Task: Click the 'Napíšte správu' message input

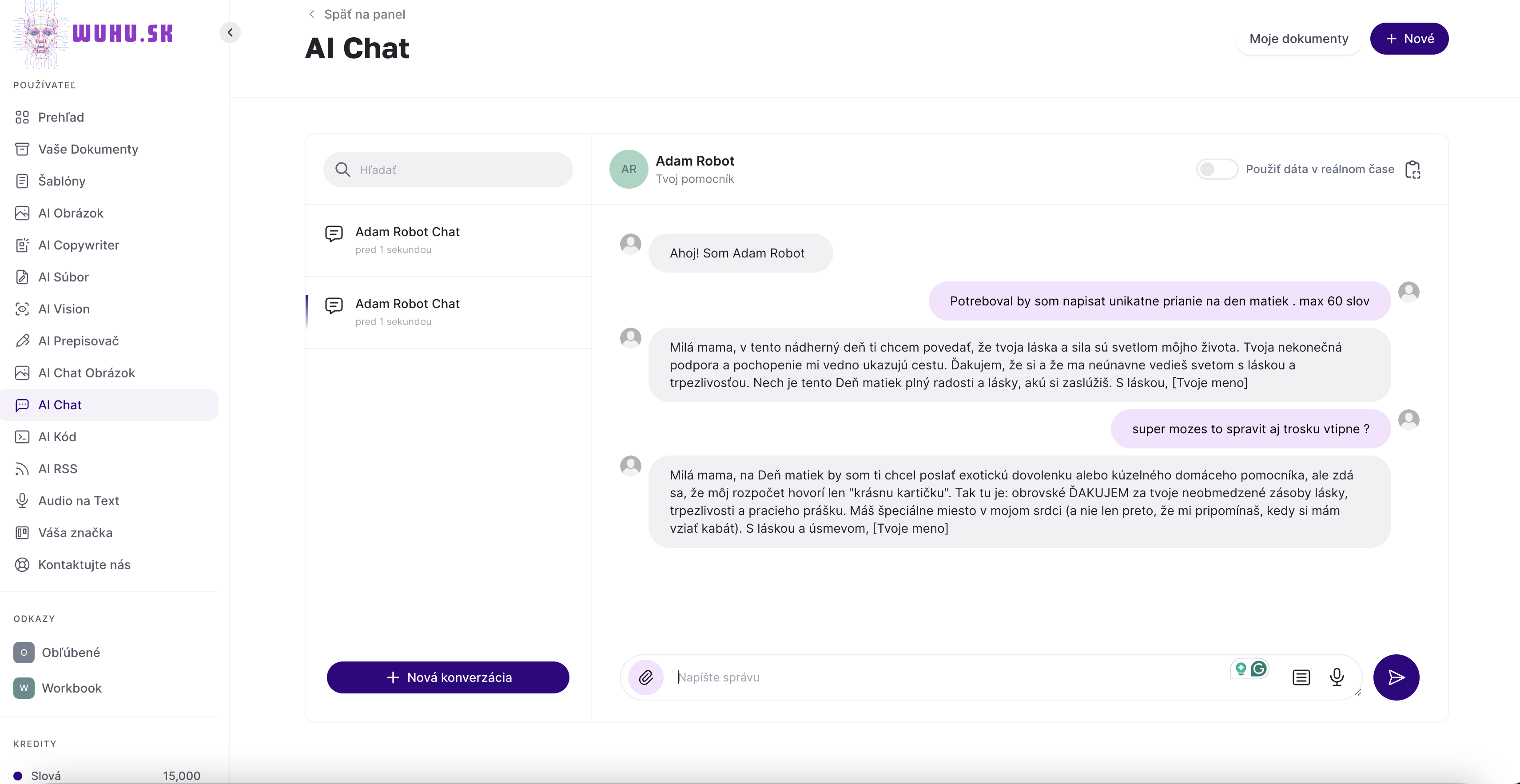Action: point(950,677)
